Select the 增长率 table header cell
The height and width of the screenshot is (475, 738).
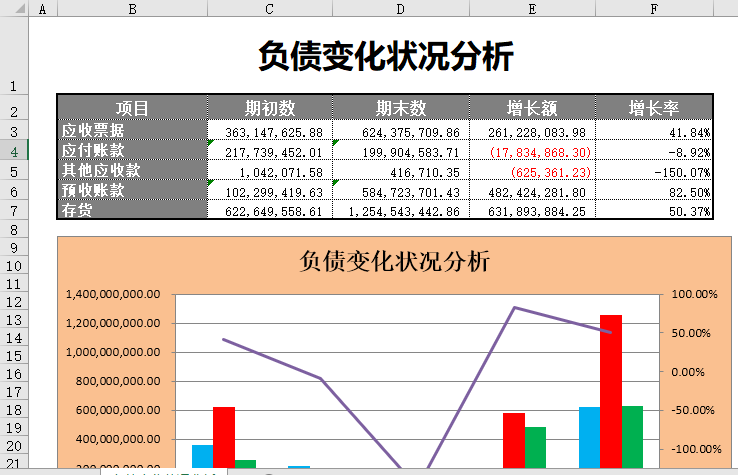tap(654, 108)
